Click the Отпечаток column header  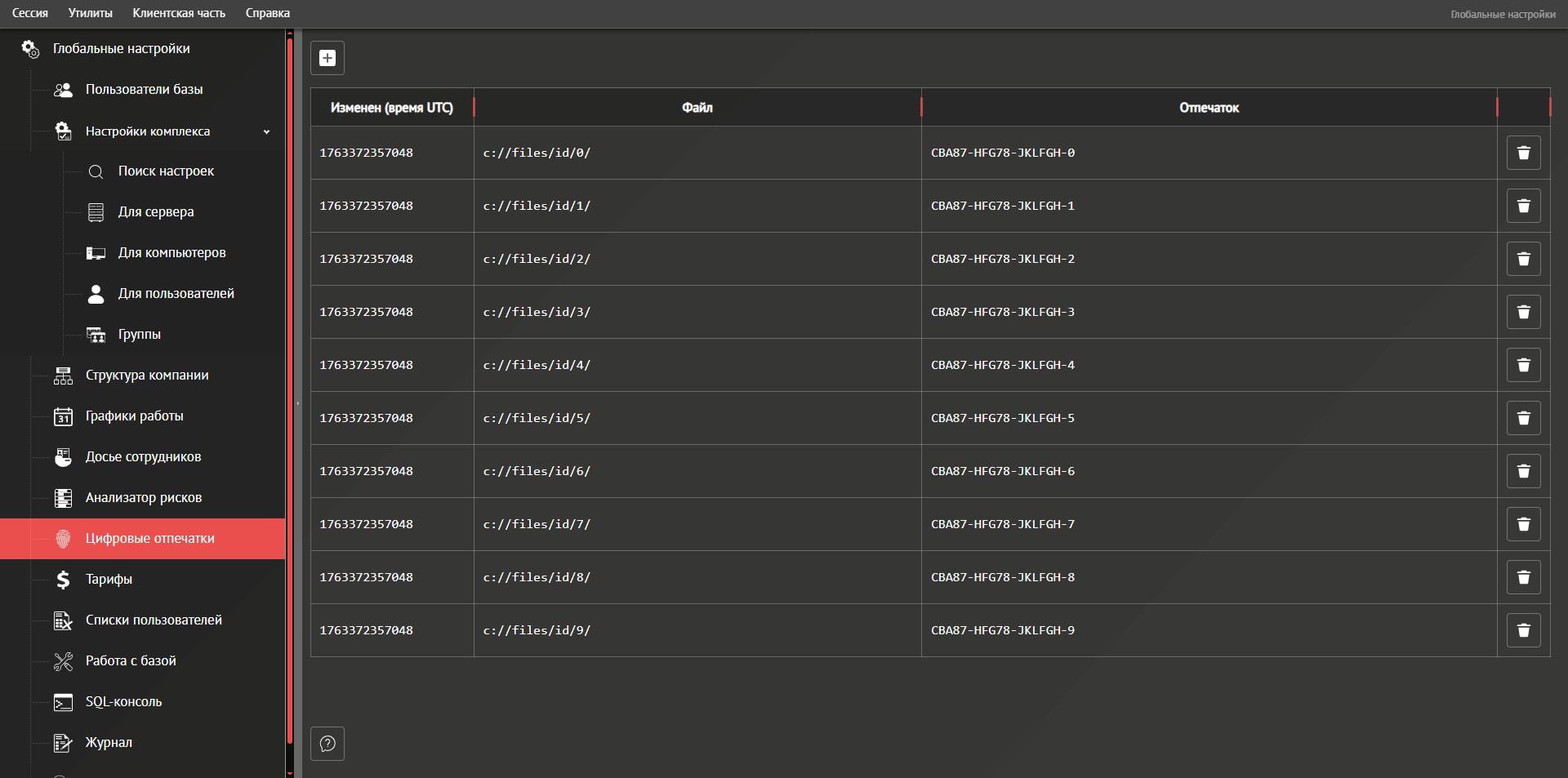pos(1209,108)
